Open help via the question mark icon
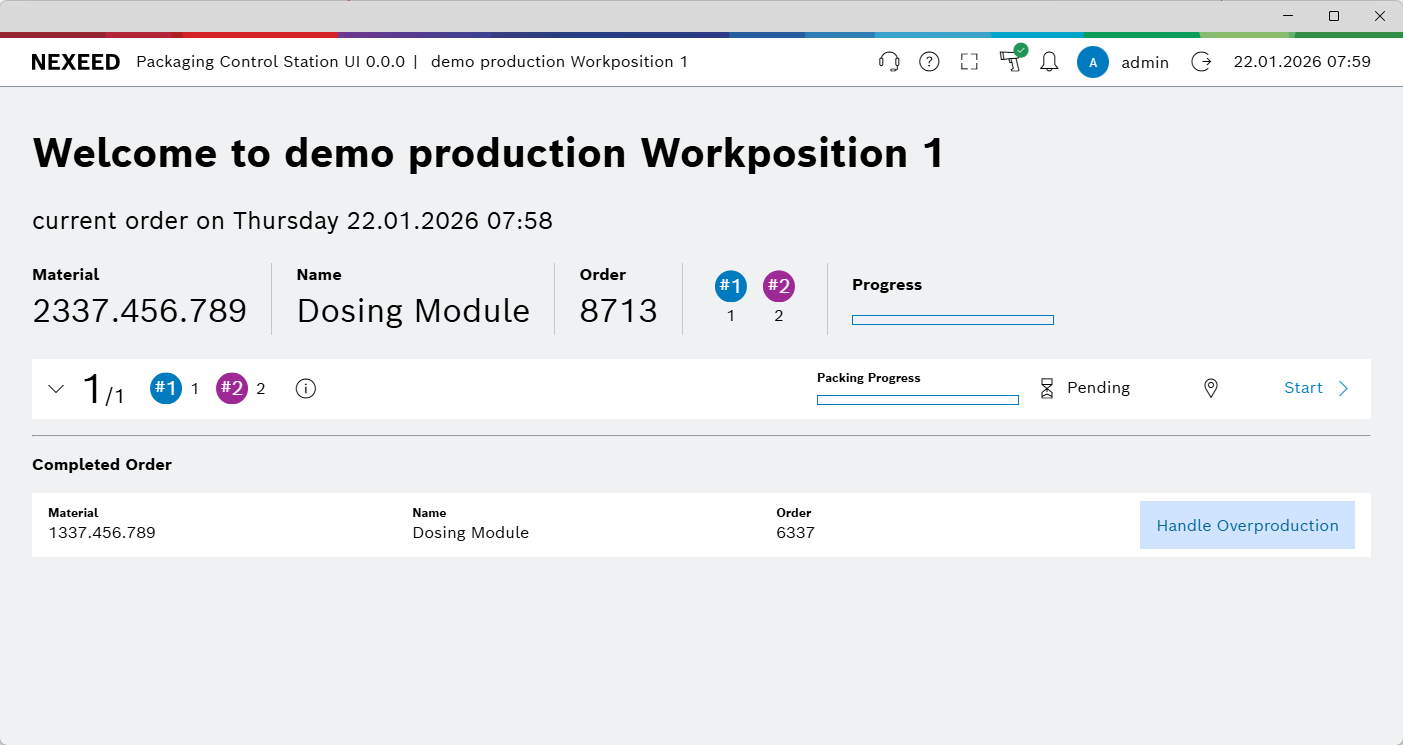Screen dimensions: 1403x745 click(x=929, y=61)
